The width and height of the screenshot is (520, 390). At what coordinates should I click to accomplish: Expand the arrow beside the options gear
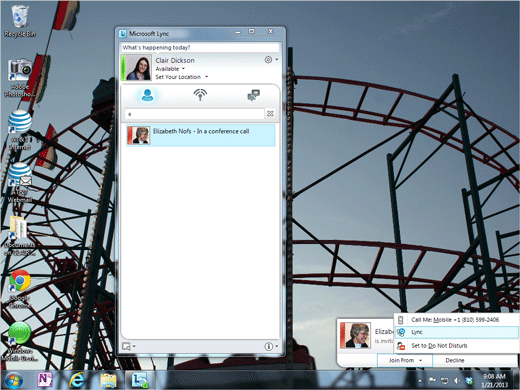click(x=276, y=60)
